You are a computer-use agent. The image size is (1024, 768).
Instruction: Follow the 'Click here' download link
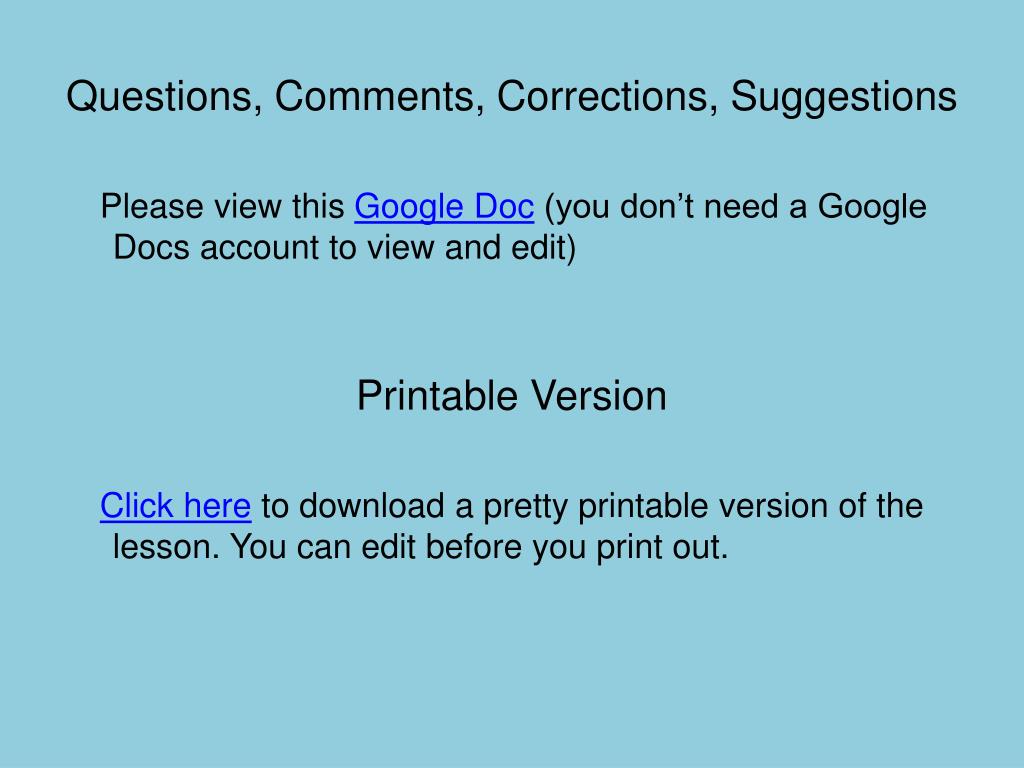click(x=175, y=506)
